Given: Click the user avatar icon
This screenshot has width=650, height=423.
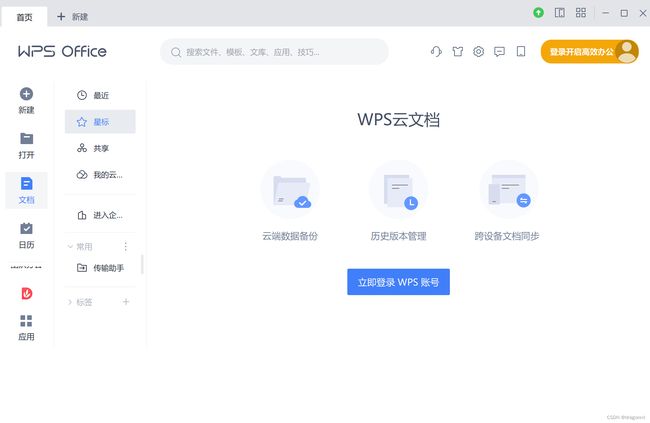Looking at the screenshot, I should (x=627, y=51).
